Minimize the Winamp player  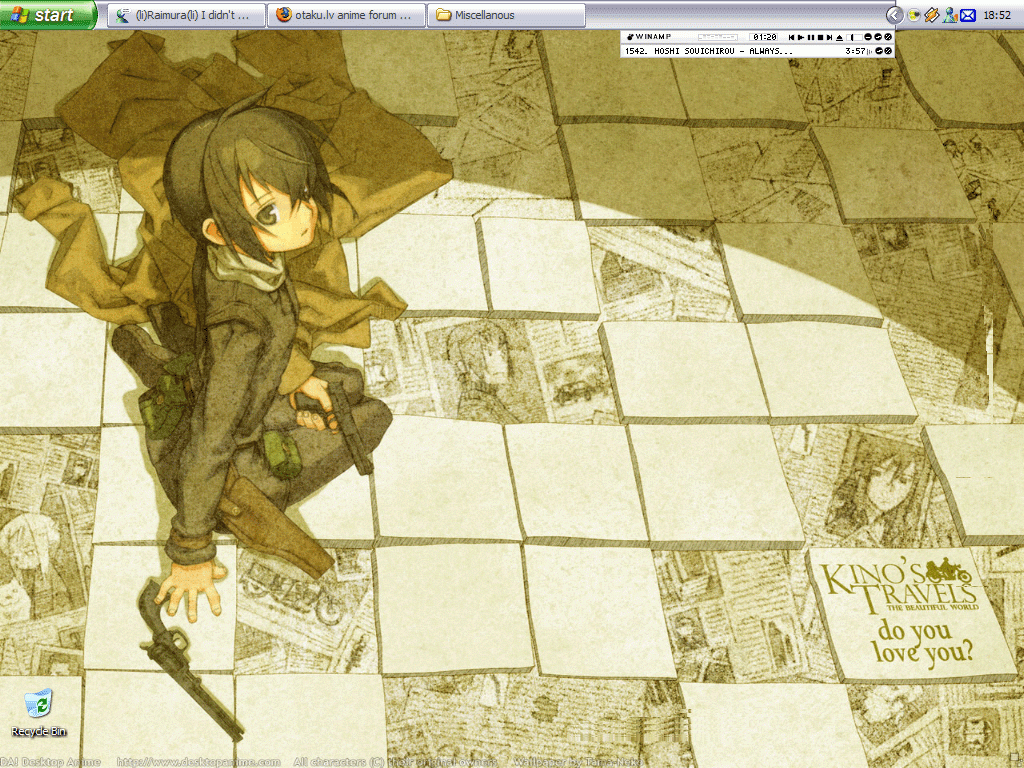[x=868, y=37]
